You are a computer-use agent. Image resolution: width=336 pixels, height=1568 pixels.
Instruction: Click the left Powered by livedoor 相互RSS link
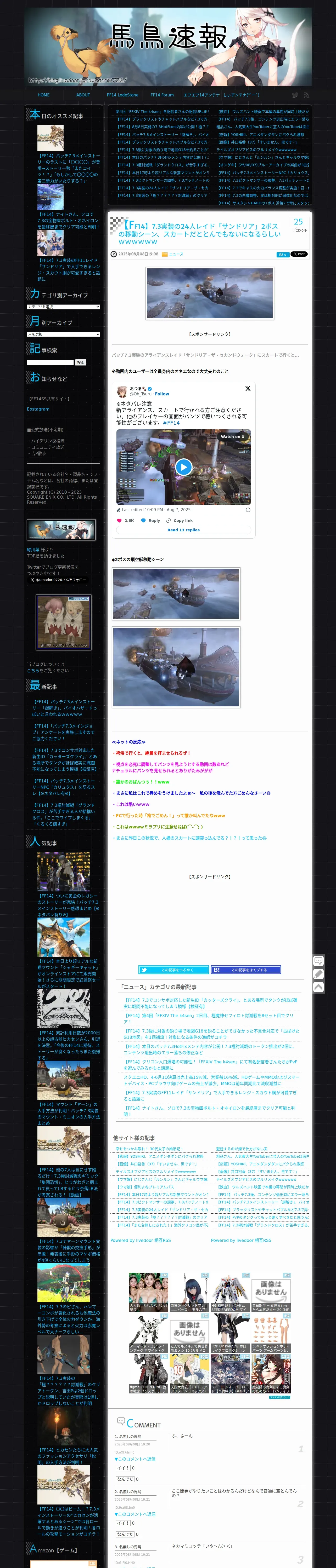coord(141,1240)
